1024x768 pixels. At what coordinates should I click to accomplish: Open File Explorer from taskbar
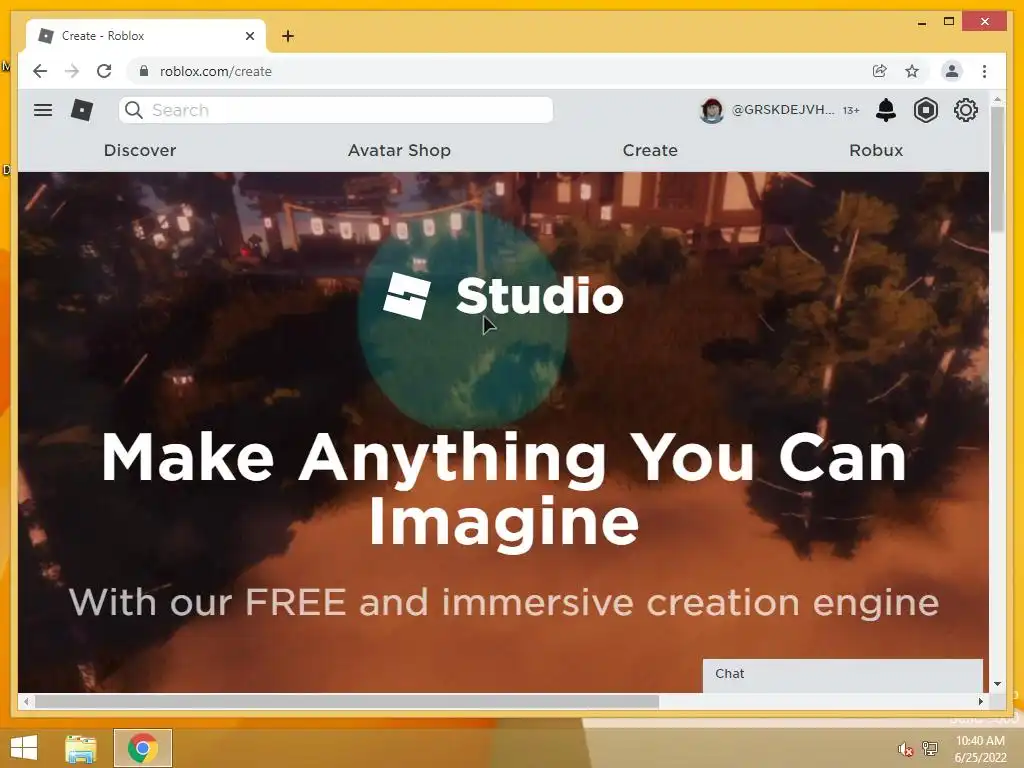click(x=81, y=748)
